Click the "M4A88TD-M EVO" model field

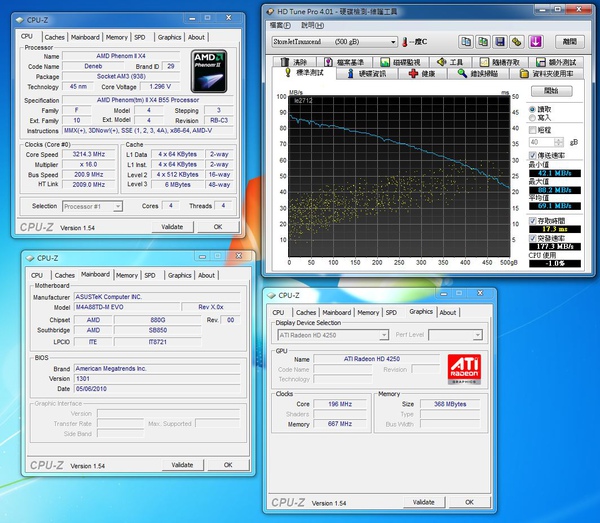tap(127, 307)
